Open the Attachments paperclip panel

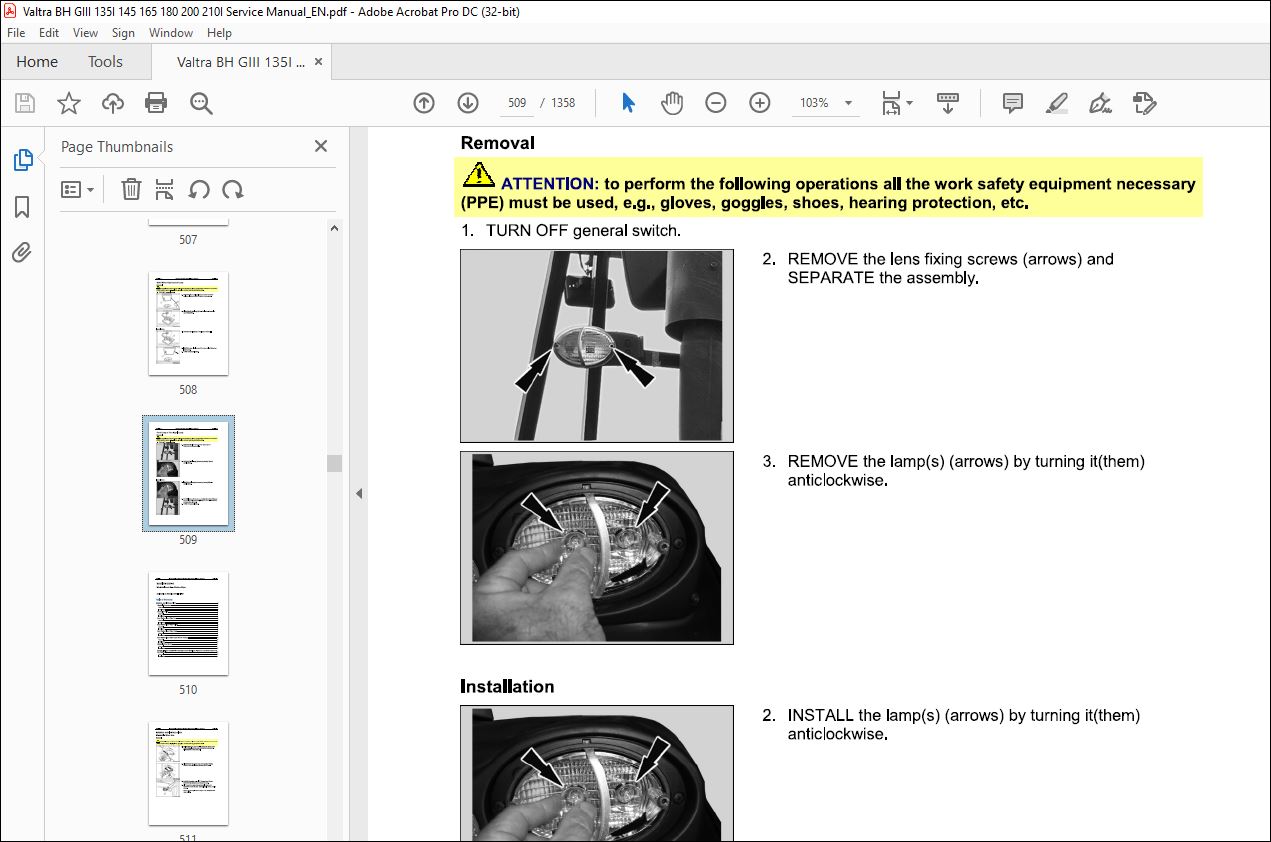click(x=22, y=252)
